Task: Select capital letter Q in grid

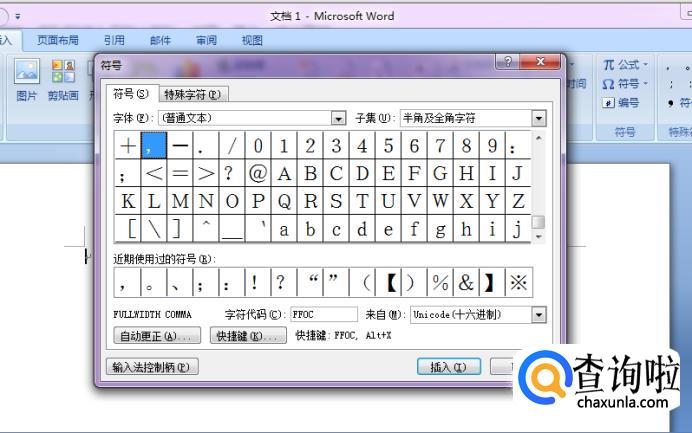Action: pos(284,201)
